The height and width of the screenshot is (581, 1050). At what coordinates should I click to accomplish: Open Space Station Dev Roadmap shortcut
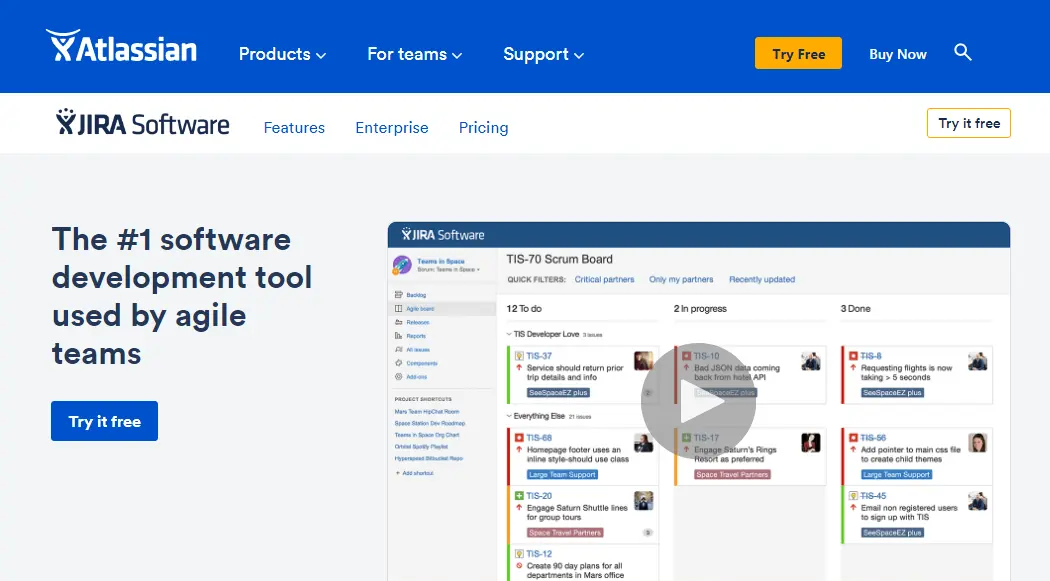coord(429,423)
